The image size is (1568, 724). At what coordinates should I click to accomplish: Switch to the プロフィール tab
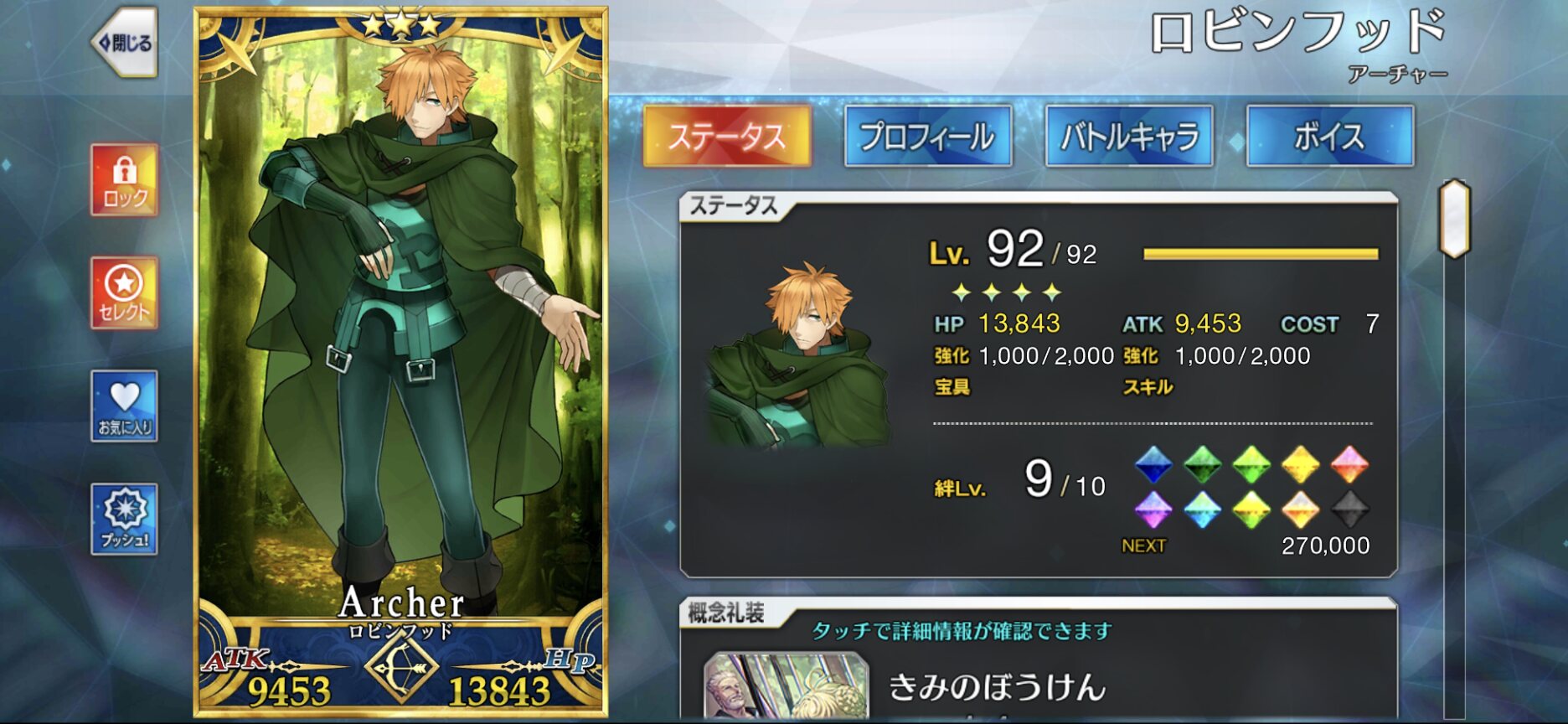click(x=928, y=136)
